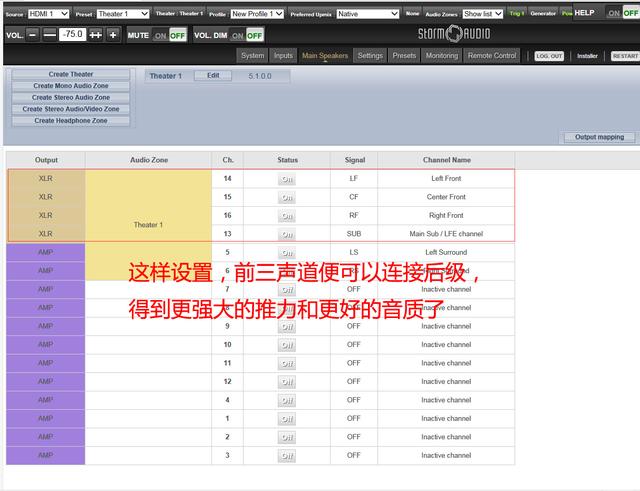Switch on inactive channel 11

point(287,363)
